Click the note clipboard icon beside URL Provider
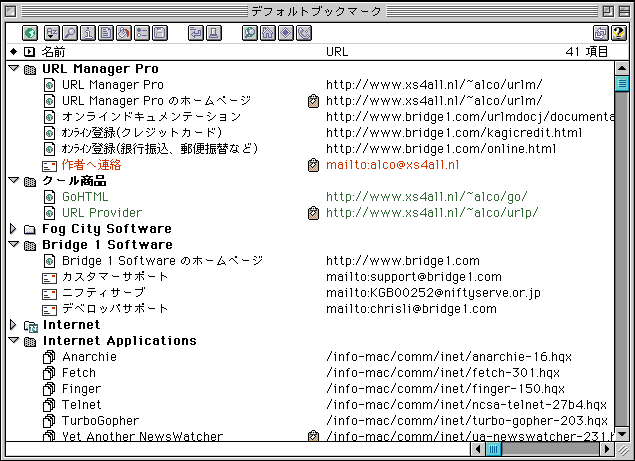Viewport: 635px width, 461px height. click(313, 213)
